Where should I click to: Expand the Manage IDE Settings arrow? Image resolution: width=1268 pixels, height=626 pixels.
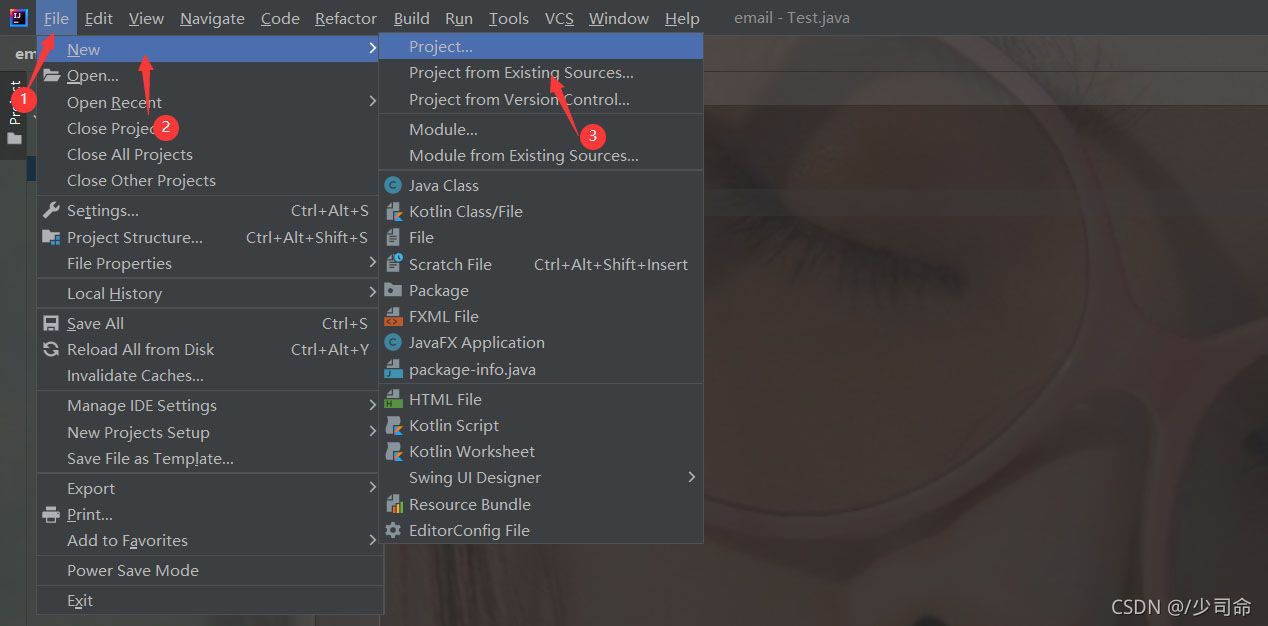pyautogui.click(x=373, y=405)
